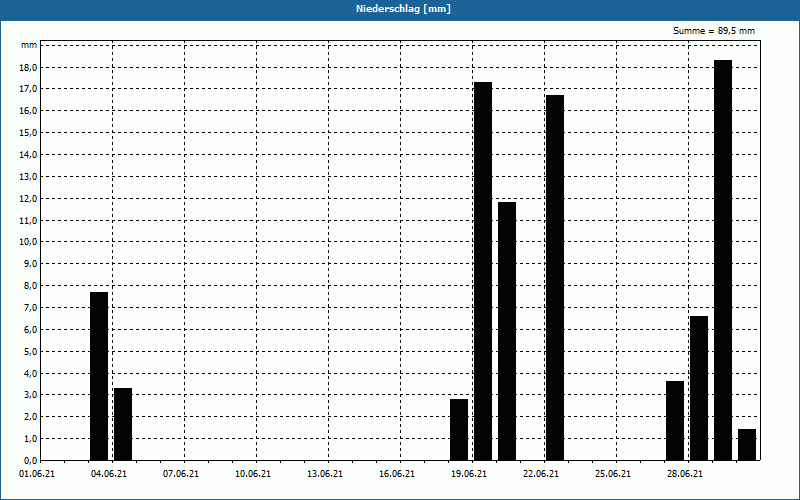The width and height of the screenshot is (800, 500).
Task: Click the 0,0 y-axis value
Action: (x=30, y=461)
